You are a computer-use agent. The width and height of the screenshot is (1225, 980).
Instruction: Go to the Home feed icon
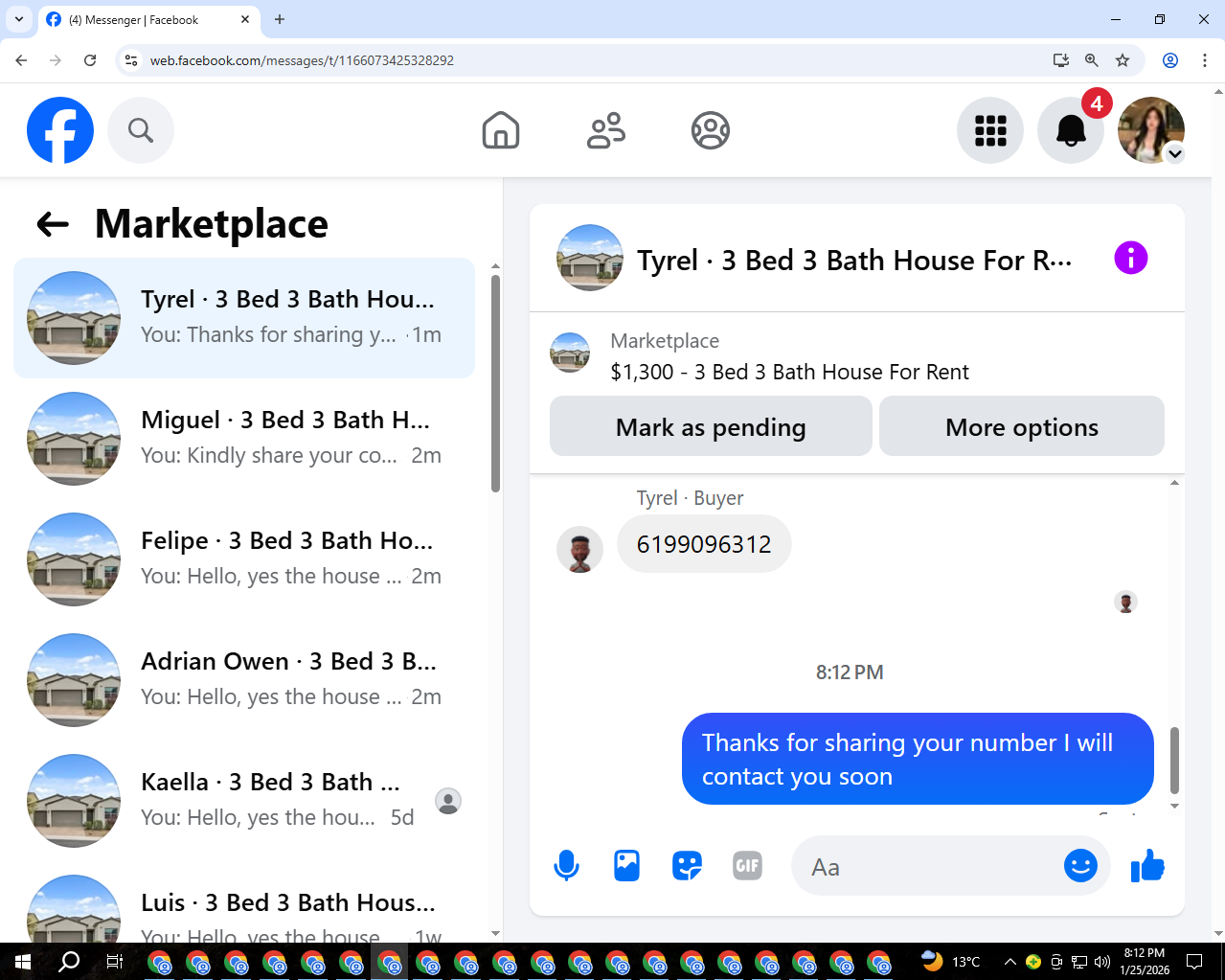point(501,130)
